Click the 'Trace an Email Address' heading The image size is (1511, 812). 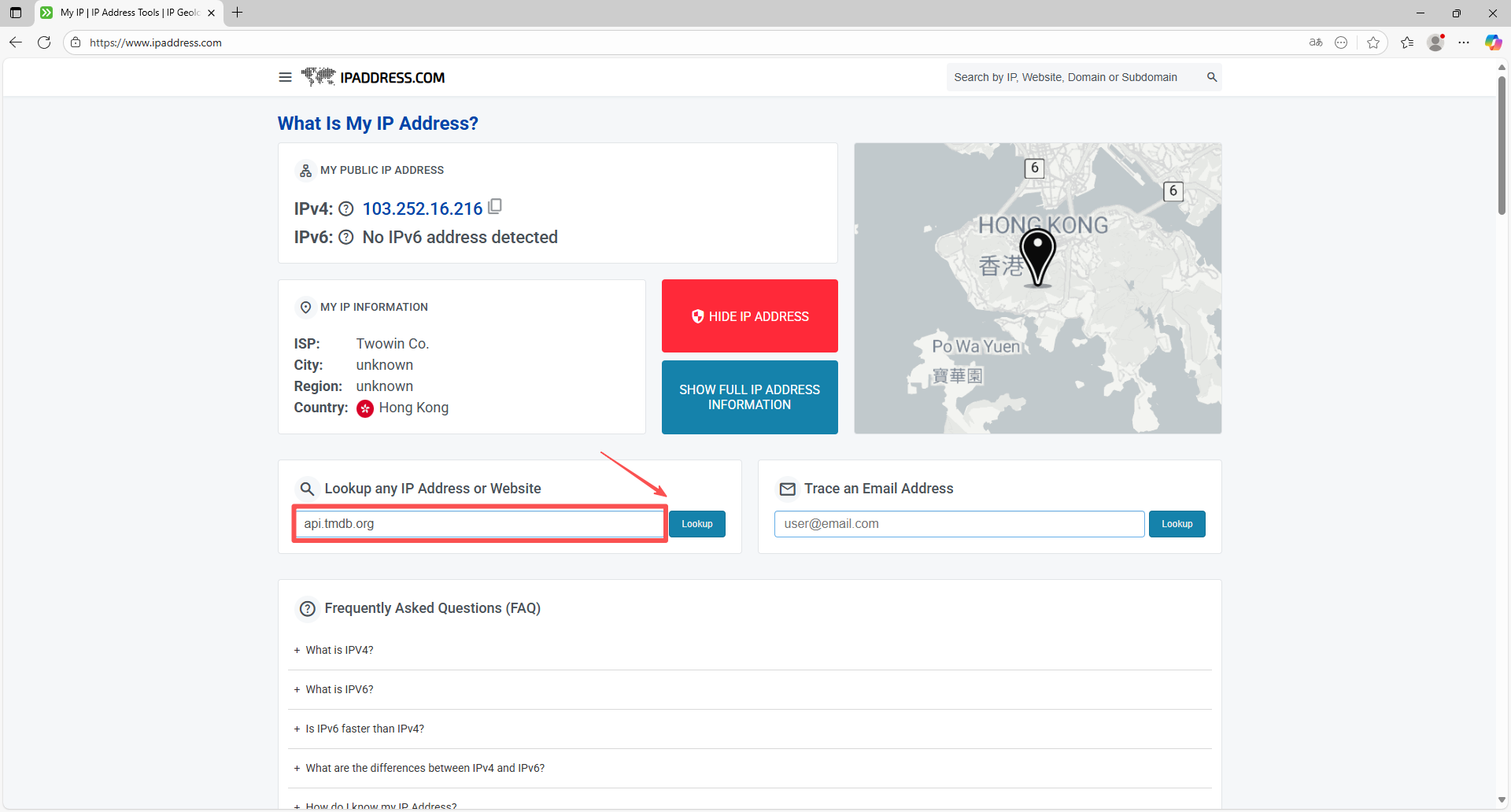pos(879,489)
